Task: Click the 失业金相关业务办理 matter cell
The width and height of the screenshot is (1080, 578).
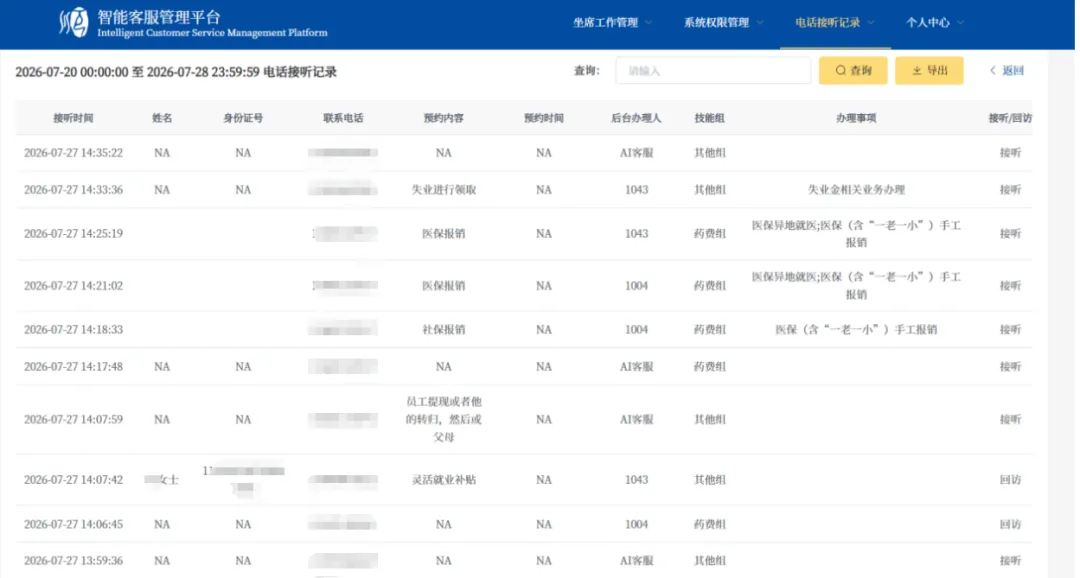Action: (856, 189)
